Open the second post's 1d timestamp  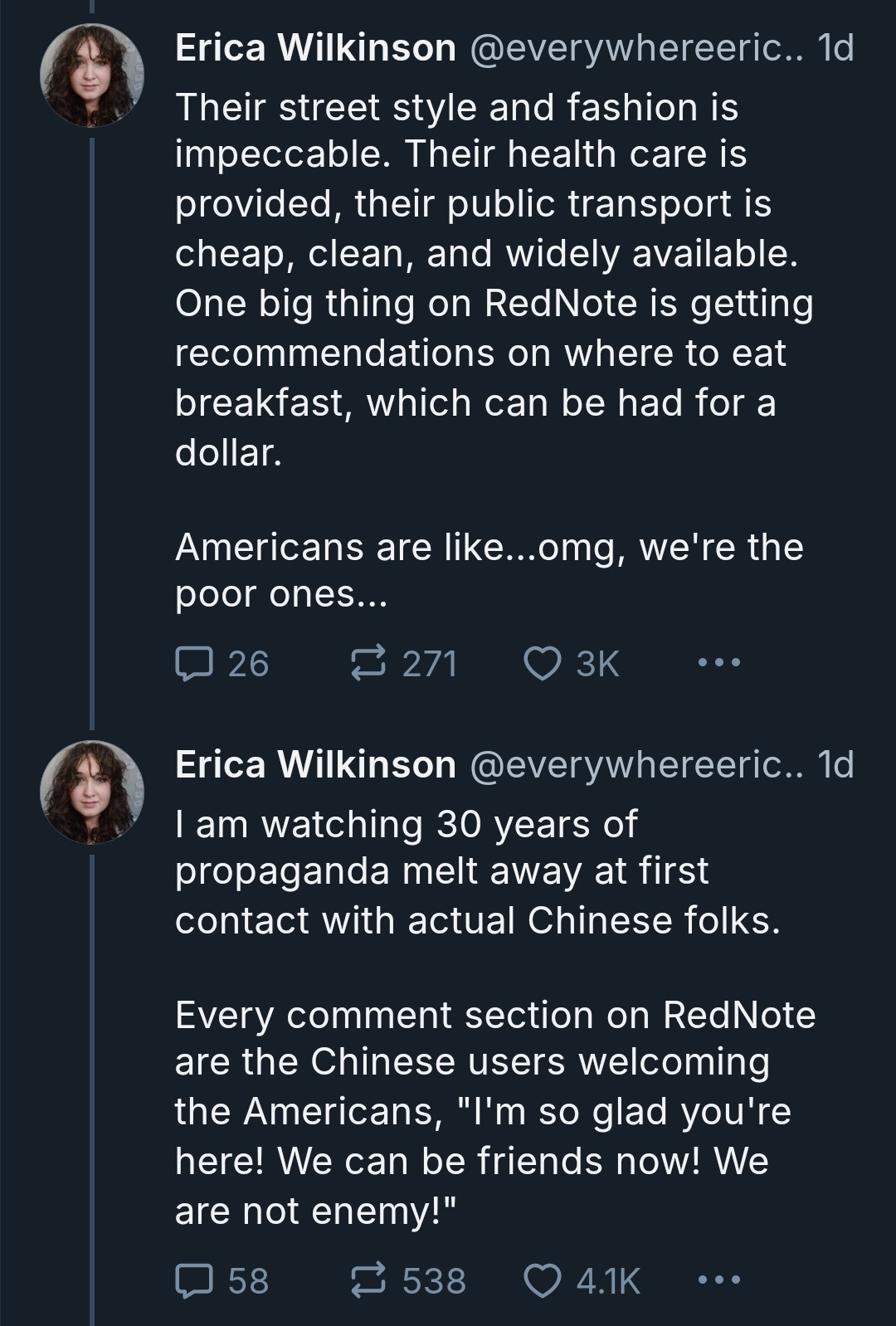pyautogui.click(x=835, y=765)
